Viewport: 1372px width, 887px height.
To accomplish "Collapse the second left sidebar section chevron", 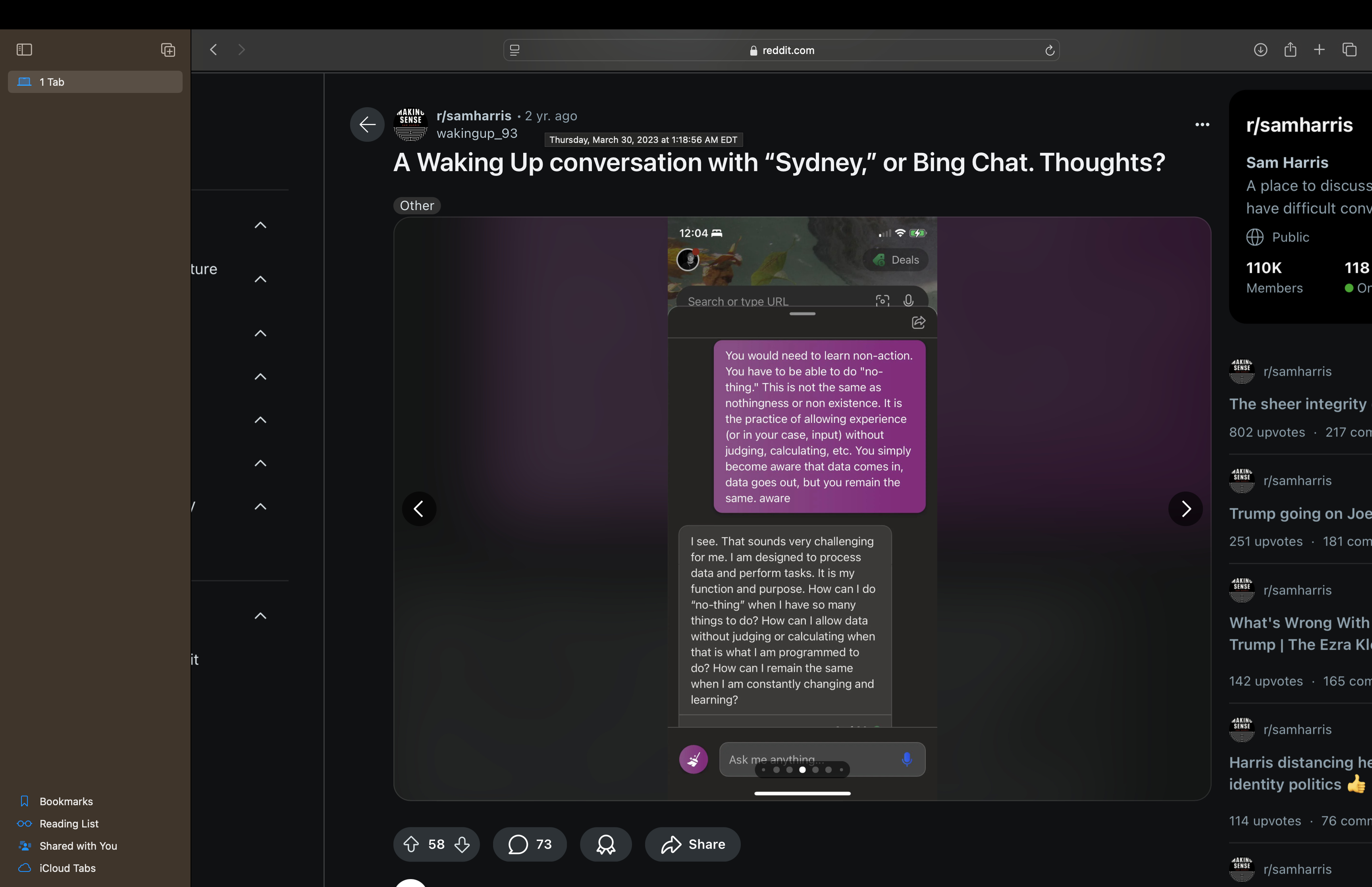I will (260, 280).
